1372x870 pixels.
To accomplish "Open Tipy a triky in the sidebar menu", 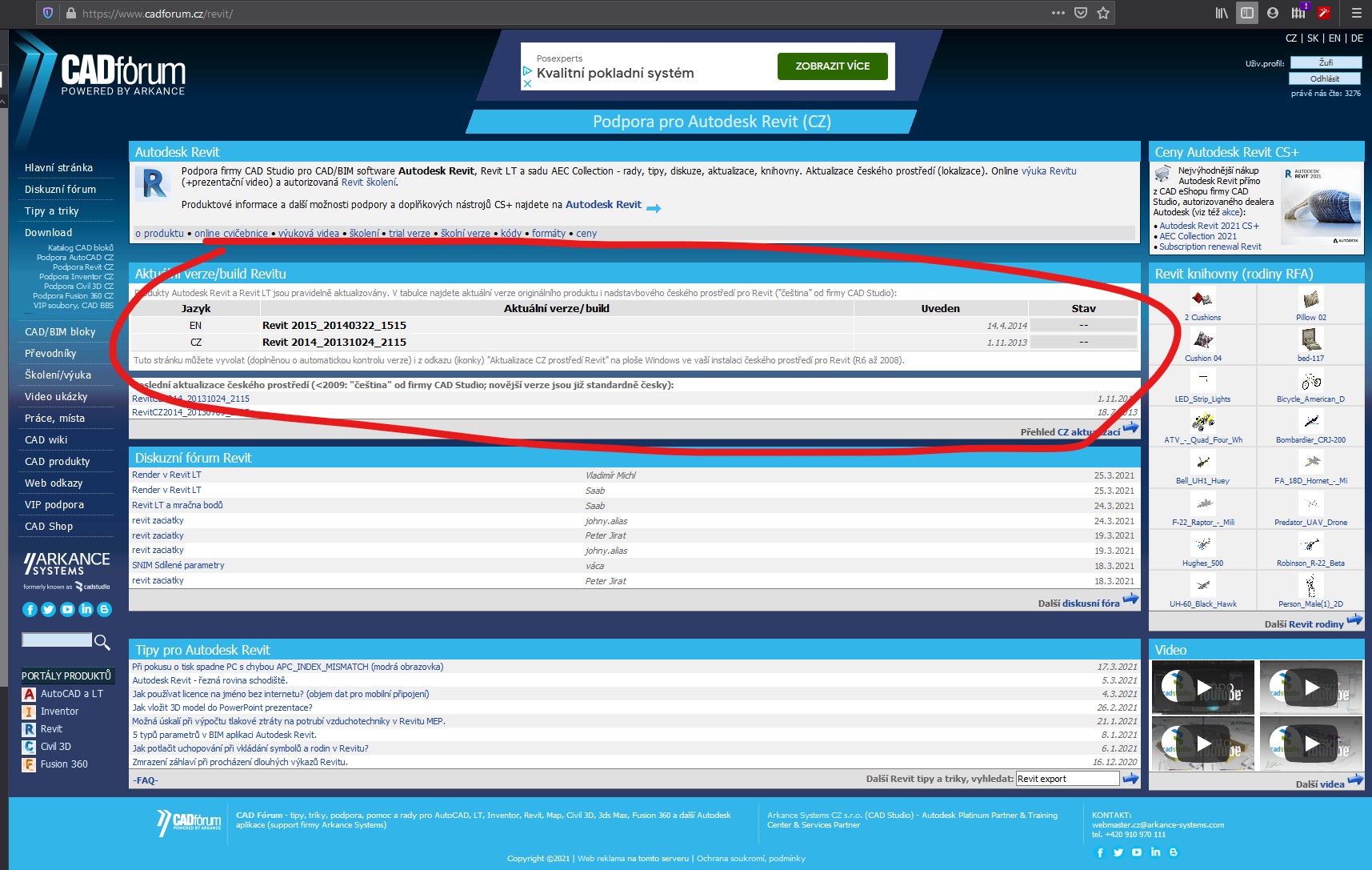I will tap(51, 211).
